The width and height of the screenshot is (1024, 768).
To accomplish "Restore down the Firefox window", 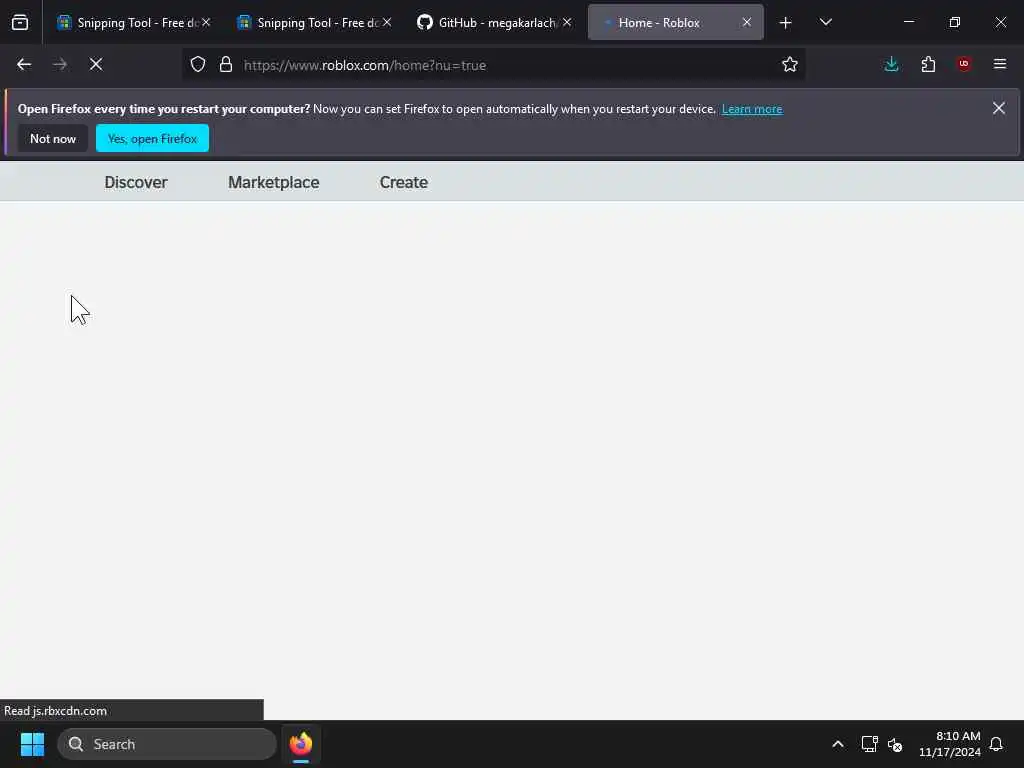I will tap(955, 22).
